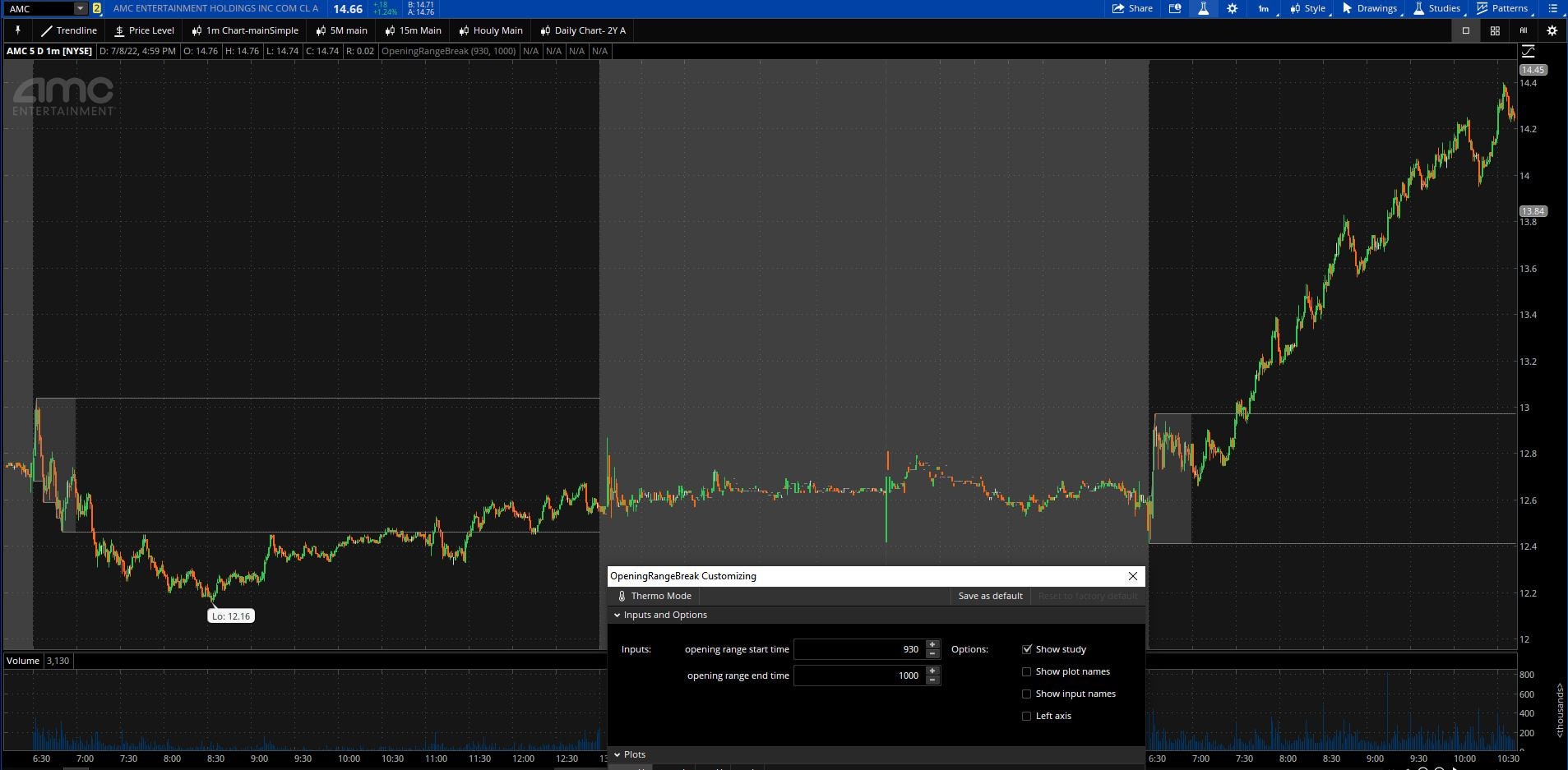
Task: Open the Drawings pointer icon
Action: [x=1345, y=9]
